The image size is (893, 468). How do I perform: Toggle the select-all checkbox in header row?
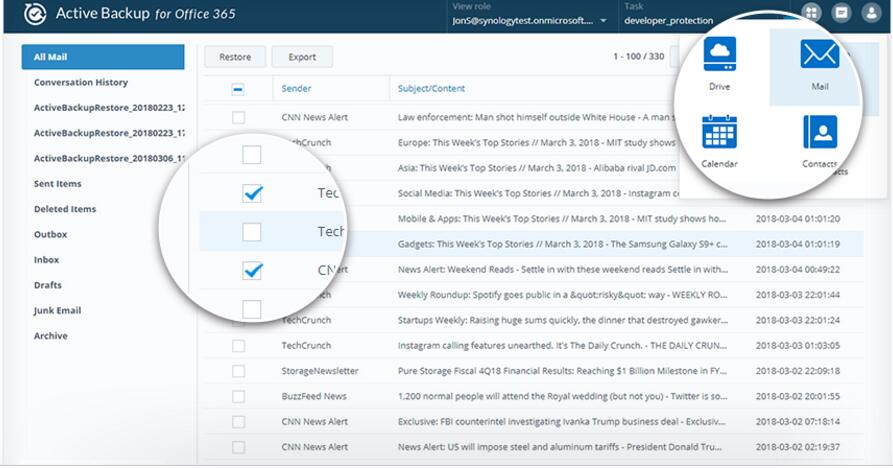click(x=238, y=89)
